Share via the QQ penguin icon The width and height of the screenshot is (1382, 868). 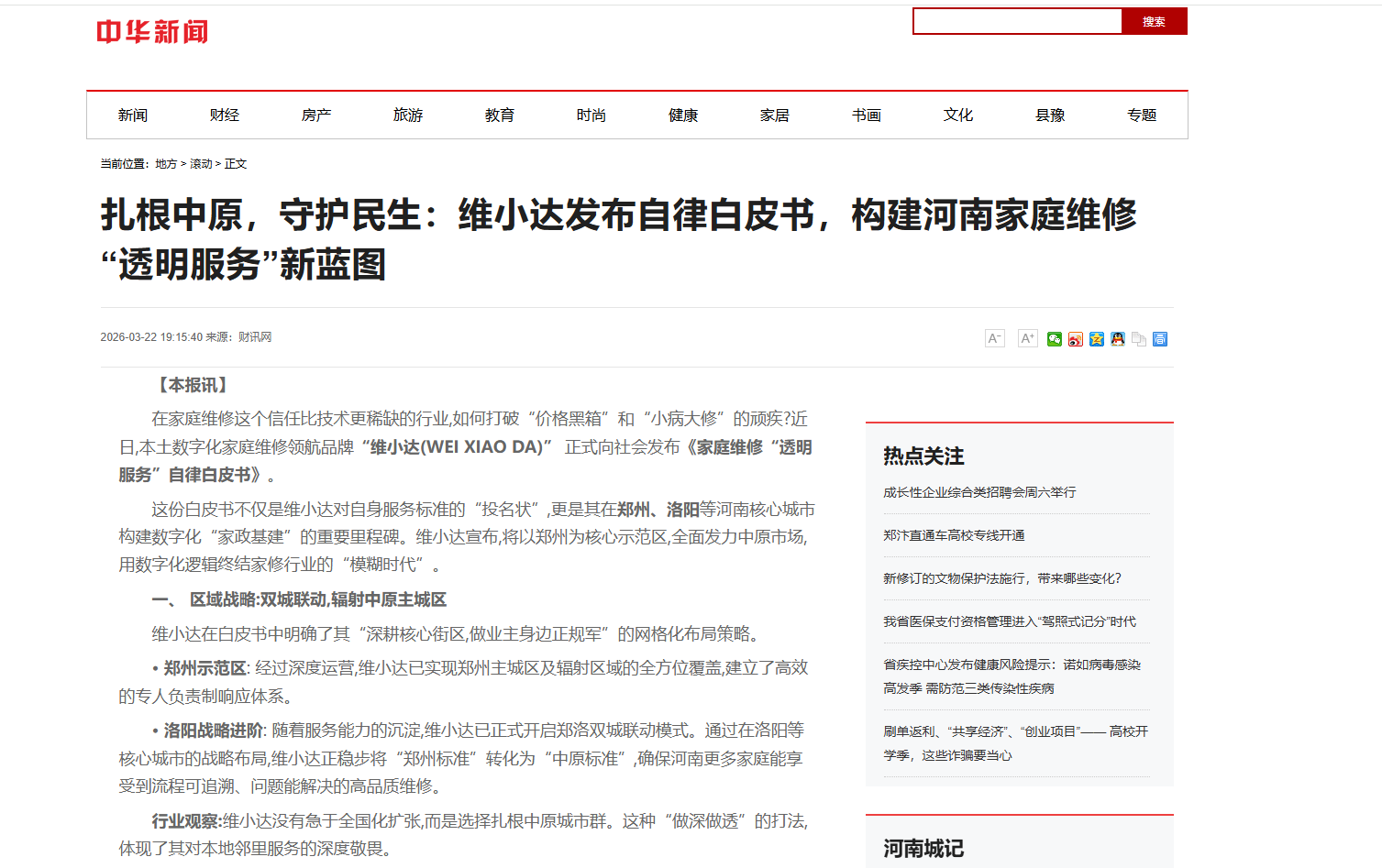1118,339
